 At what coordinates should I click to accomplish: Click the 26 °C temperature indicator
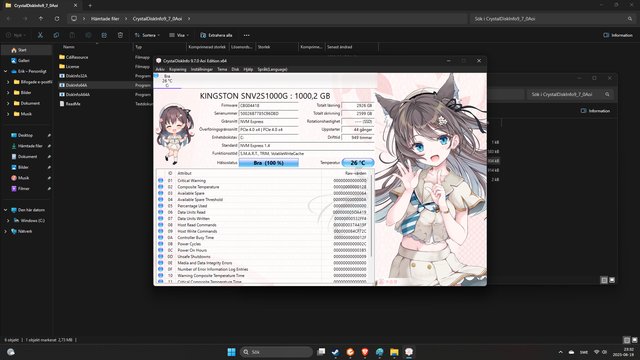coord(358,163)
